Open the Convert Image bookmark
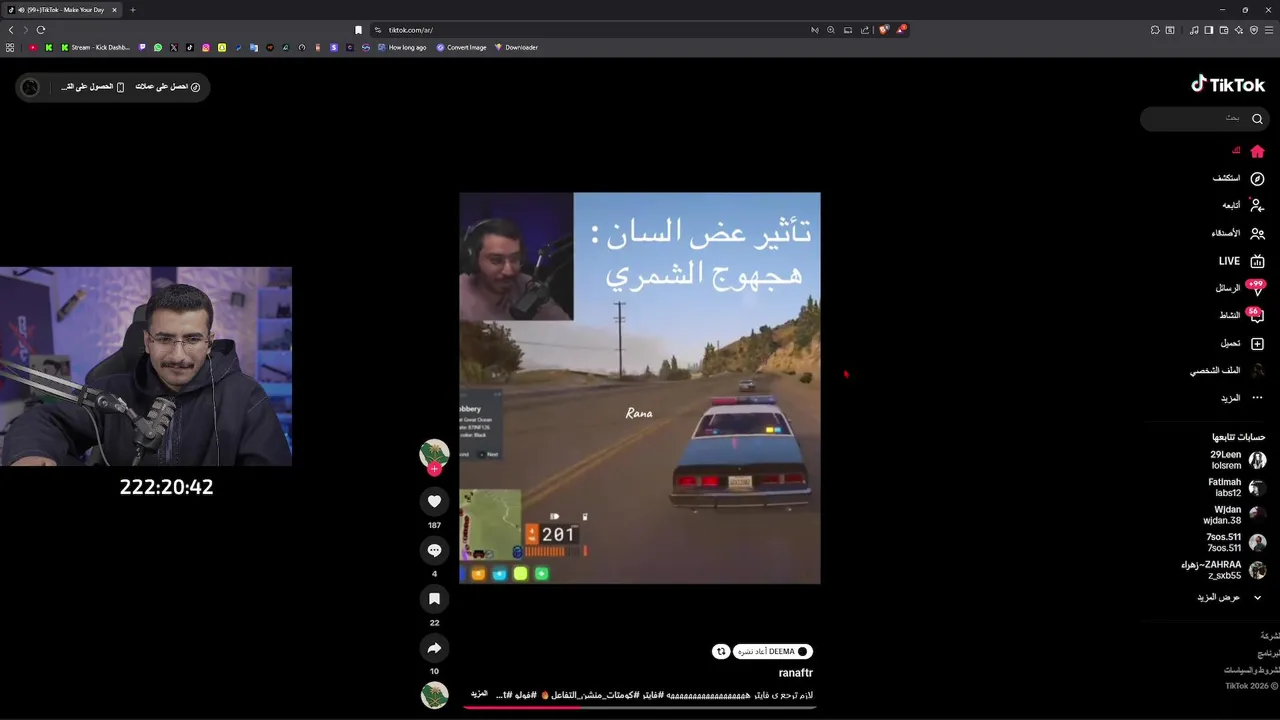The width and height of the screenshot is (1280, 720). 461,47
